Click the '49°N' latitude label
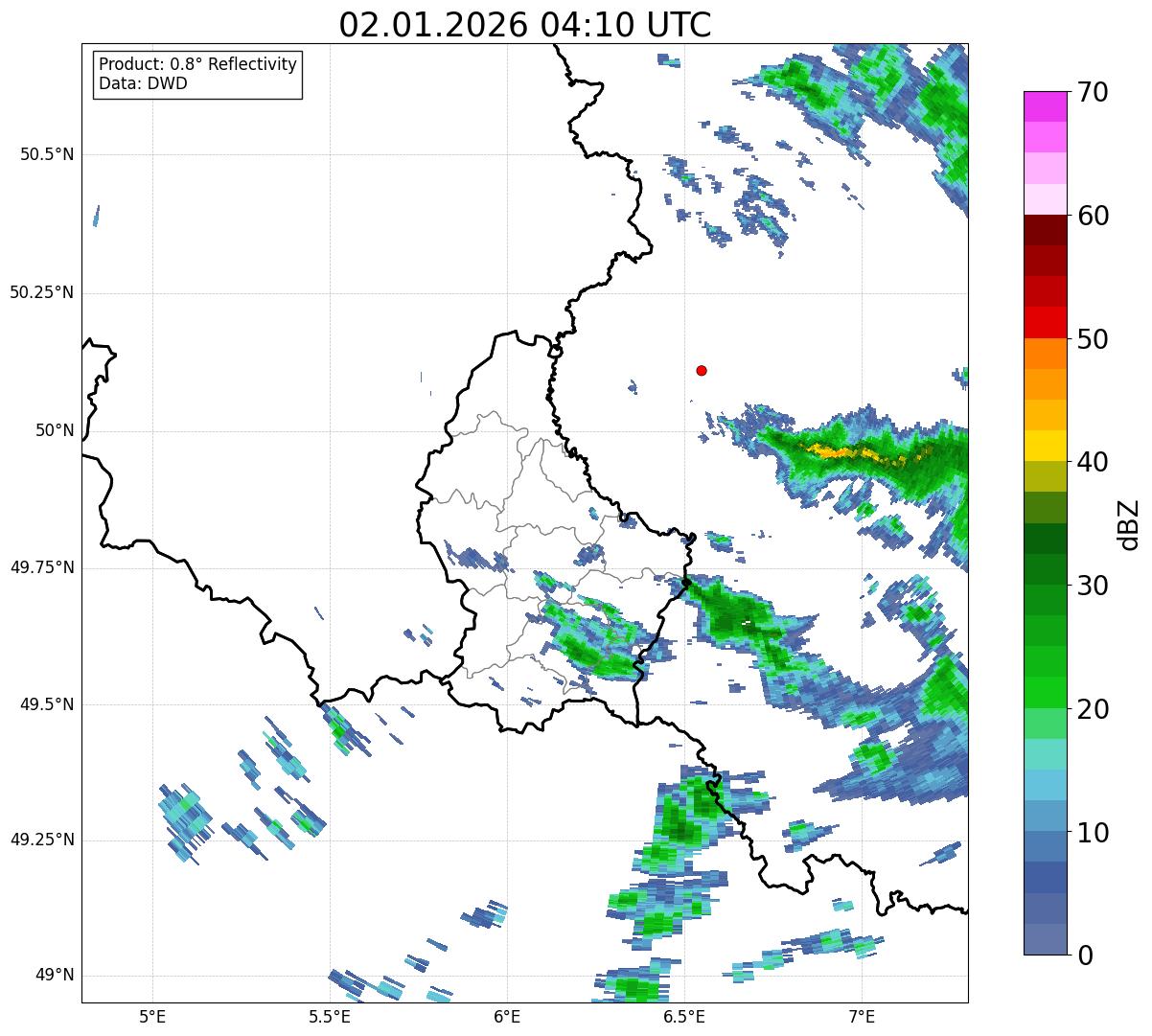This screenshot has width=1152, height=1036. pyautogui.click(x=55, y=976)
